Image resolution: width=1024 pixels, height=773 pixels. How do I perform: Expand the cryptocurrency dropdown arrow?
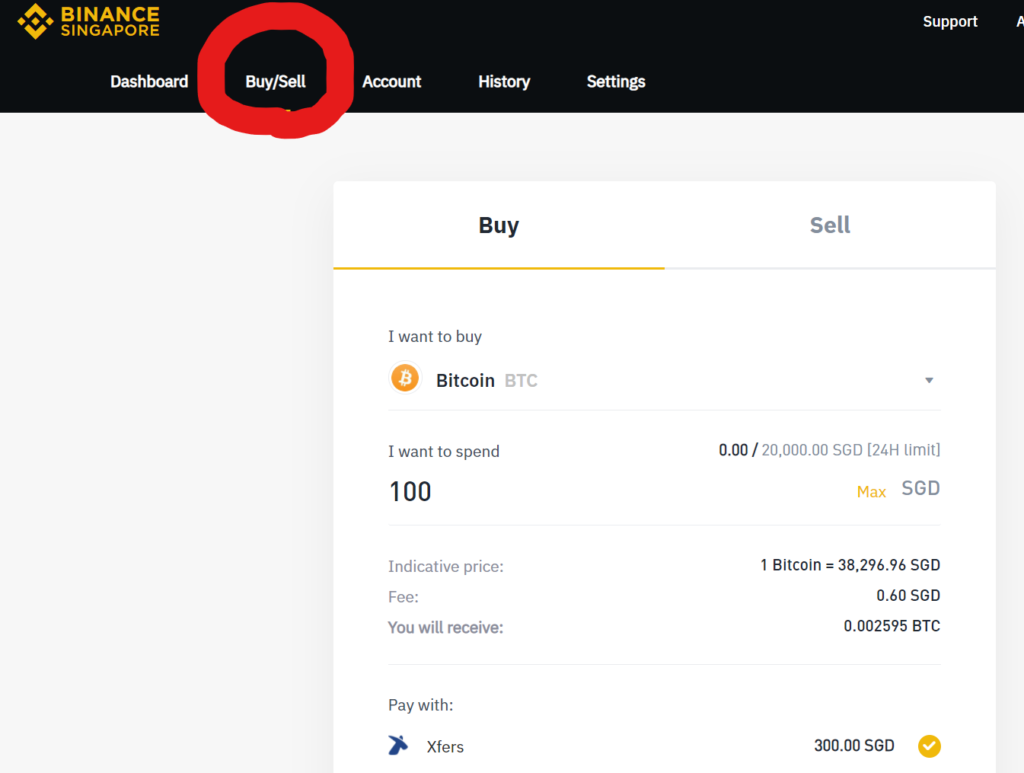[929, 380]
